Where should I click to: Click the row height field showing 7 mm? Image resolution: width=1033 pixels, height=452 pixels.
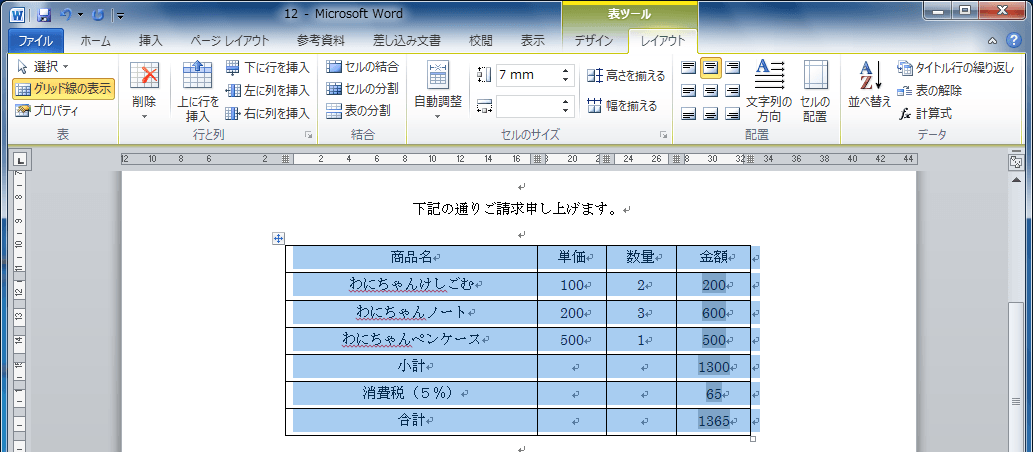point(526,75)
